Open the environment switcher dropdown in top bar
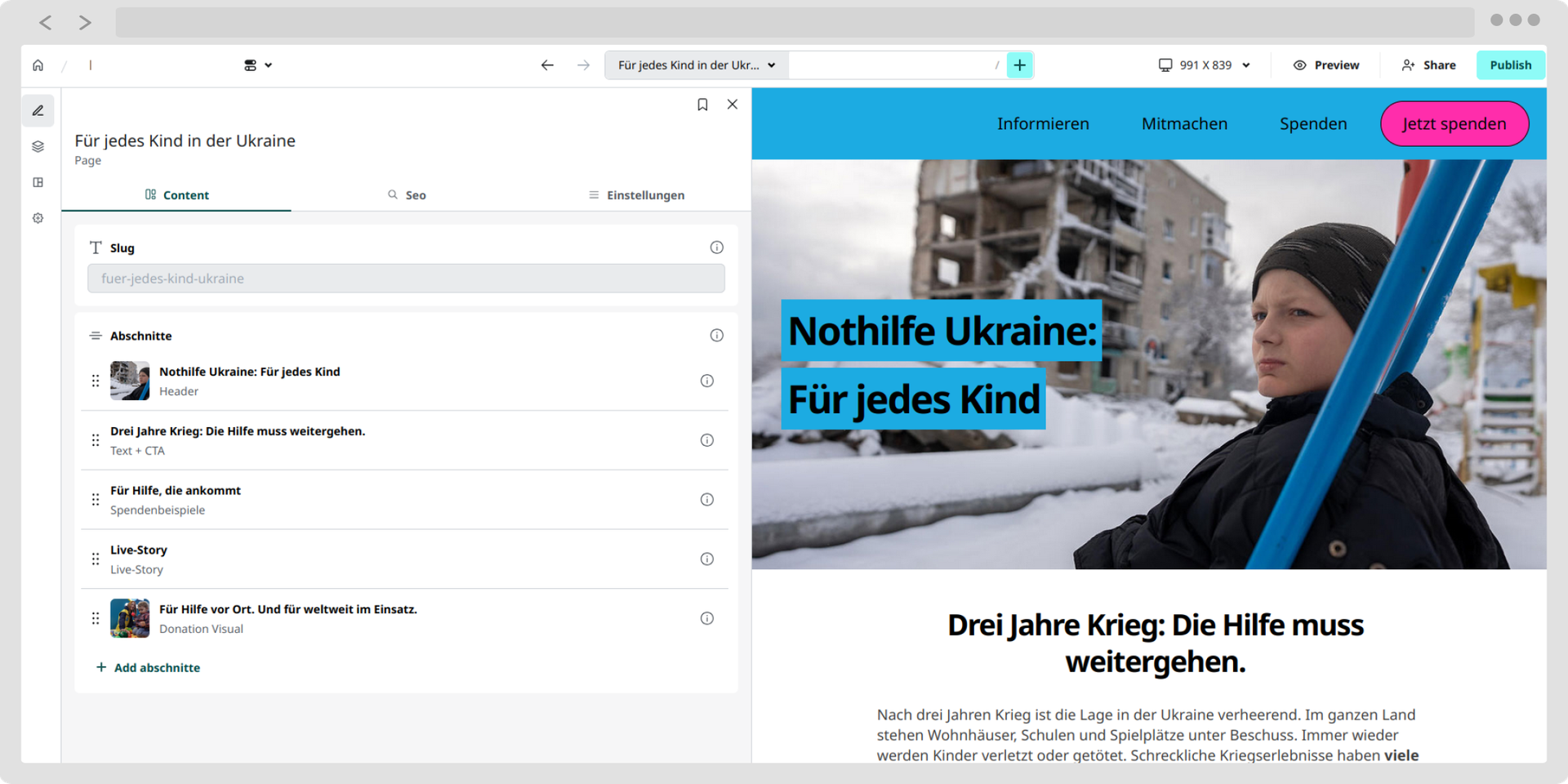Screen dimensions: 1568x784 click(258, 65)
